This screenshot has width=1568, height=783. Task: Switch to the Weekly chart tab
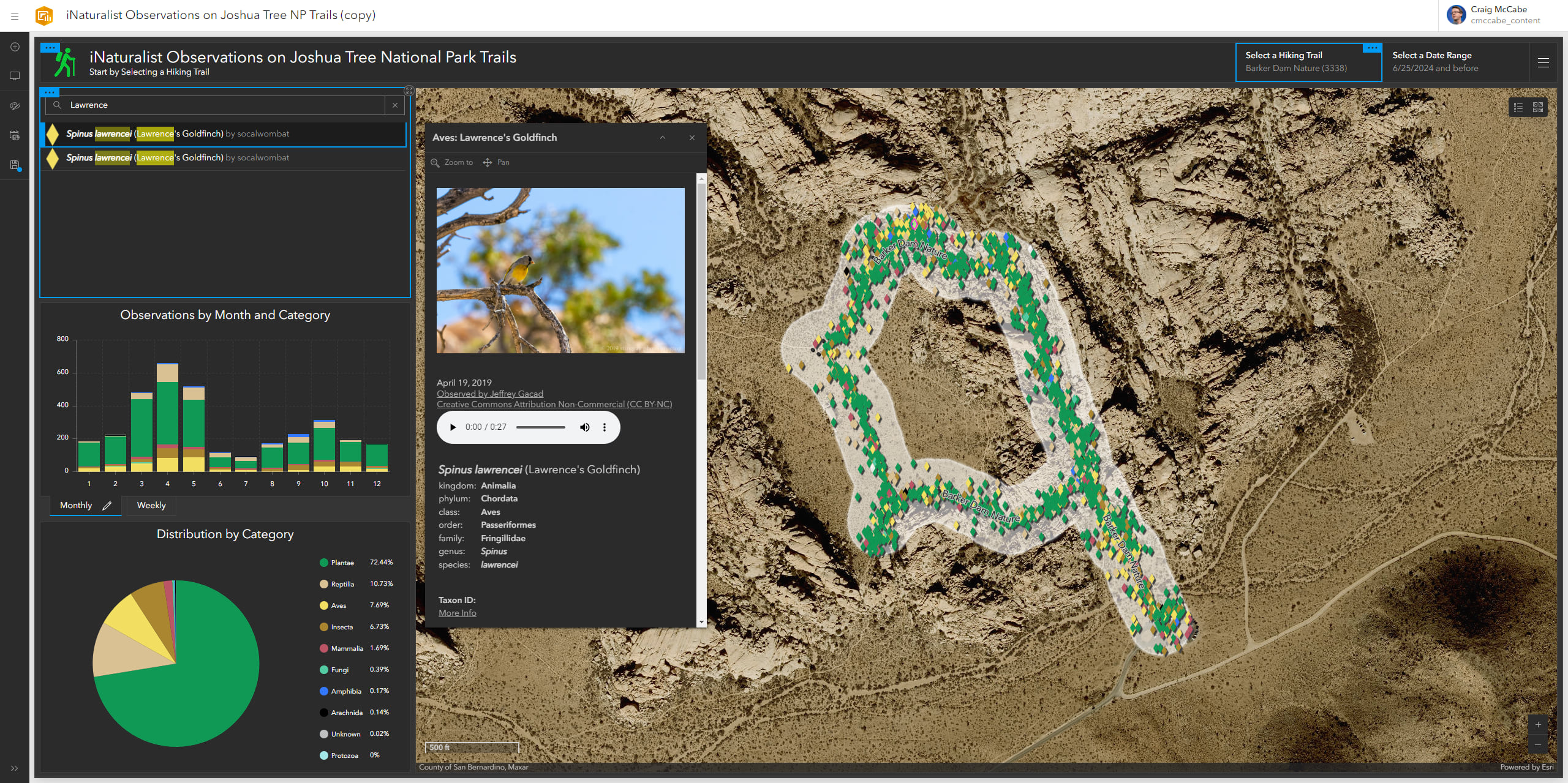[x=151, y=505]
